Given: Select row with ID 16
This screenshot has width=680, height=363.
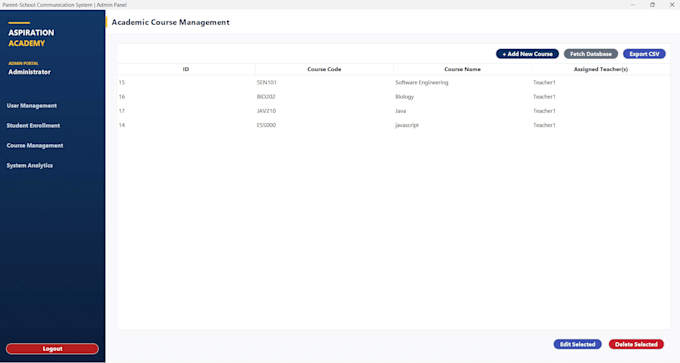Looking at the screenshot, I should click(x=393, y=97).
